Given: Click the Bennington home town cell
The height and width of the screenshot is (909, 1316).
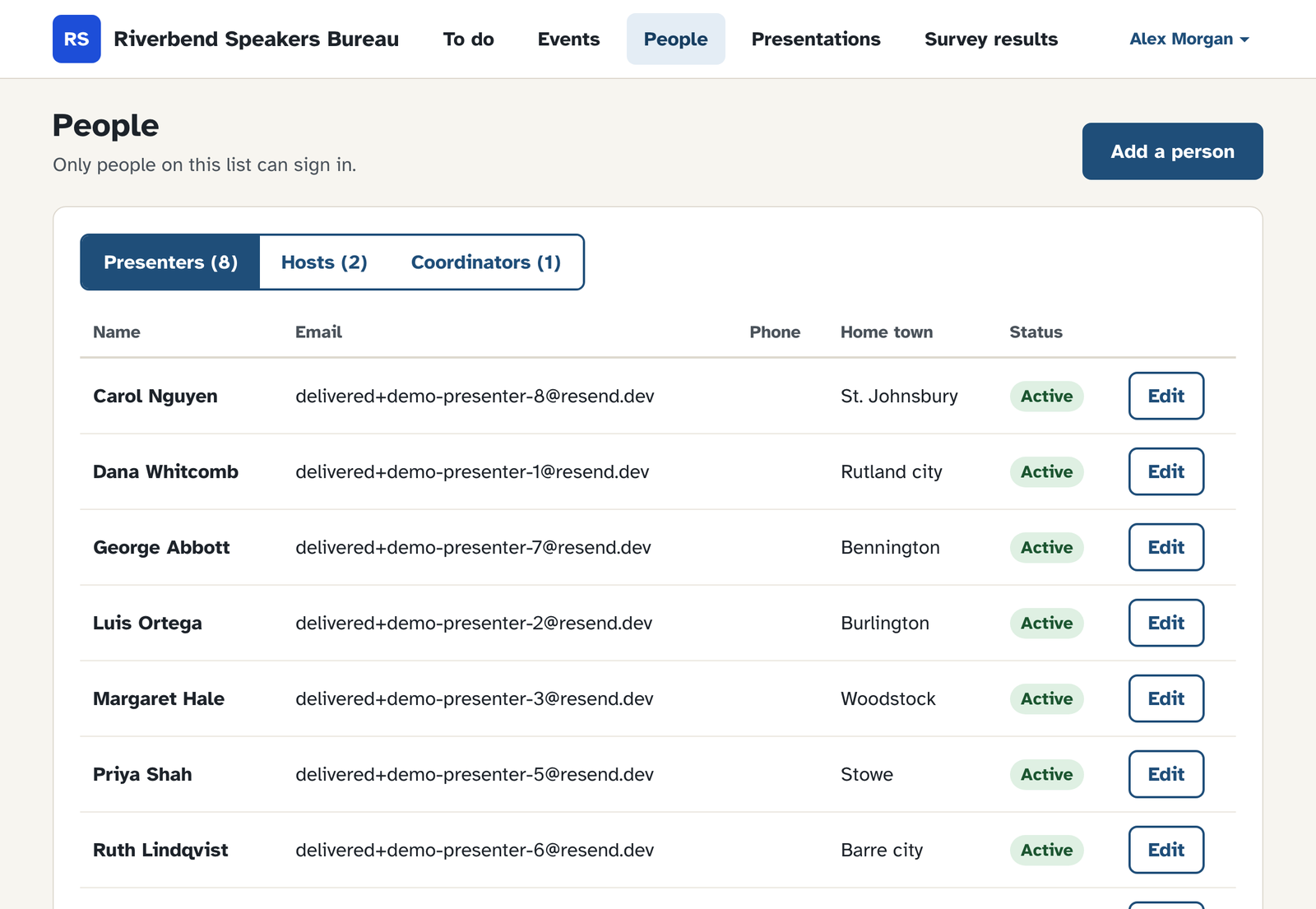Looking at the screenshot, I should coord(890,548).
